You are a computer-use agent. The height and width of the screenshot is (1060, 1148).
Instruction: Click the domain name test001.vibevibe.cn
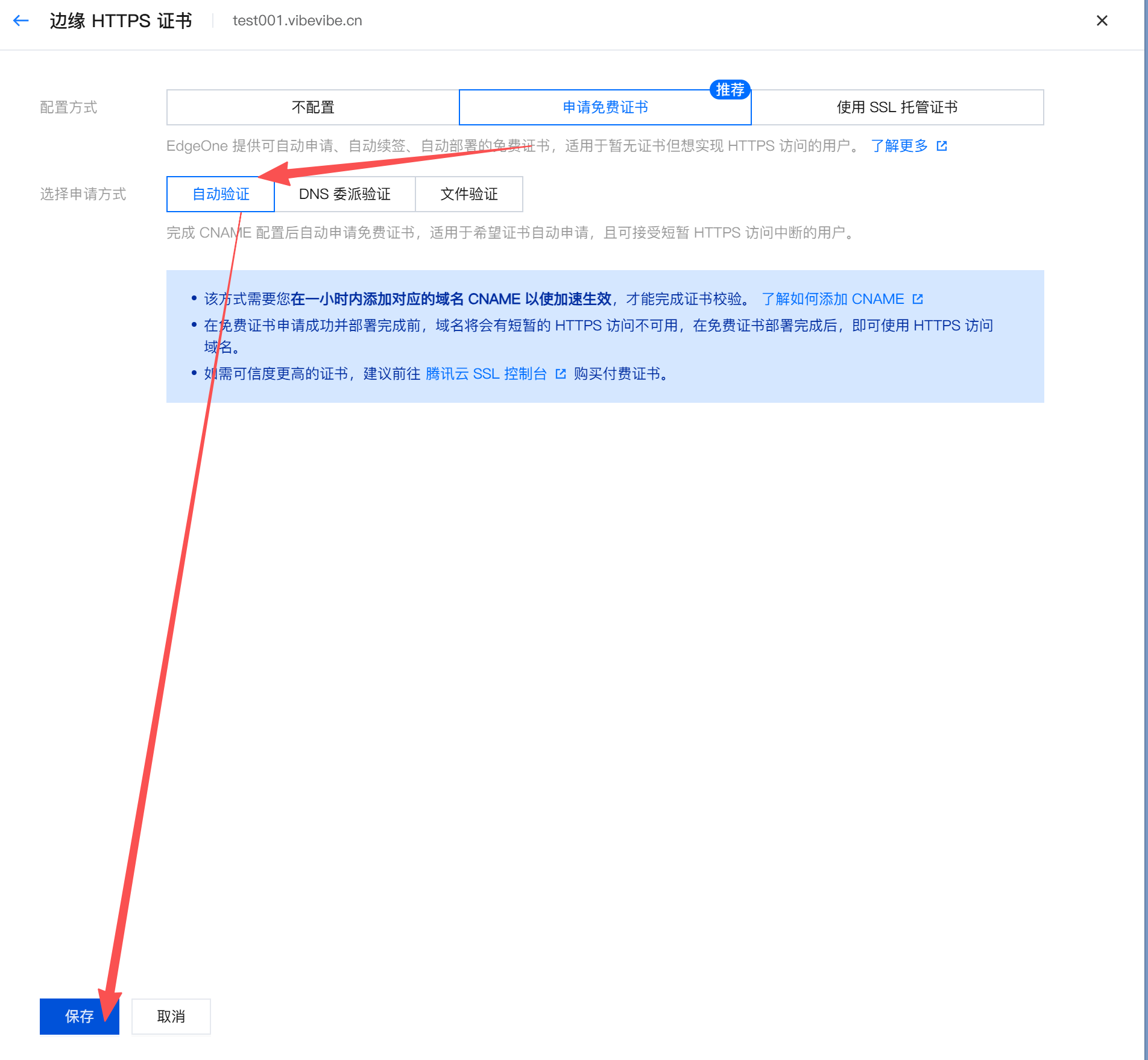[297, 21]
